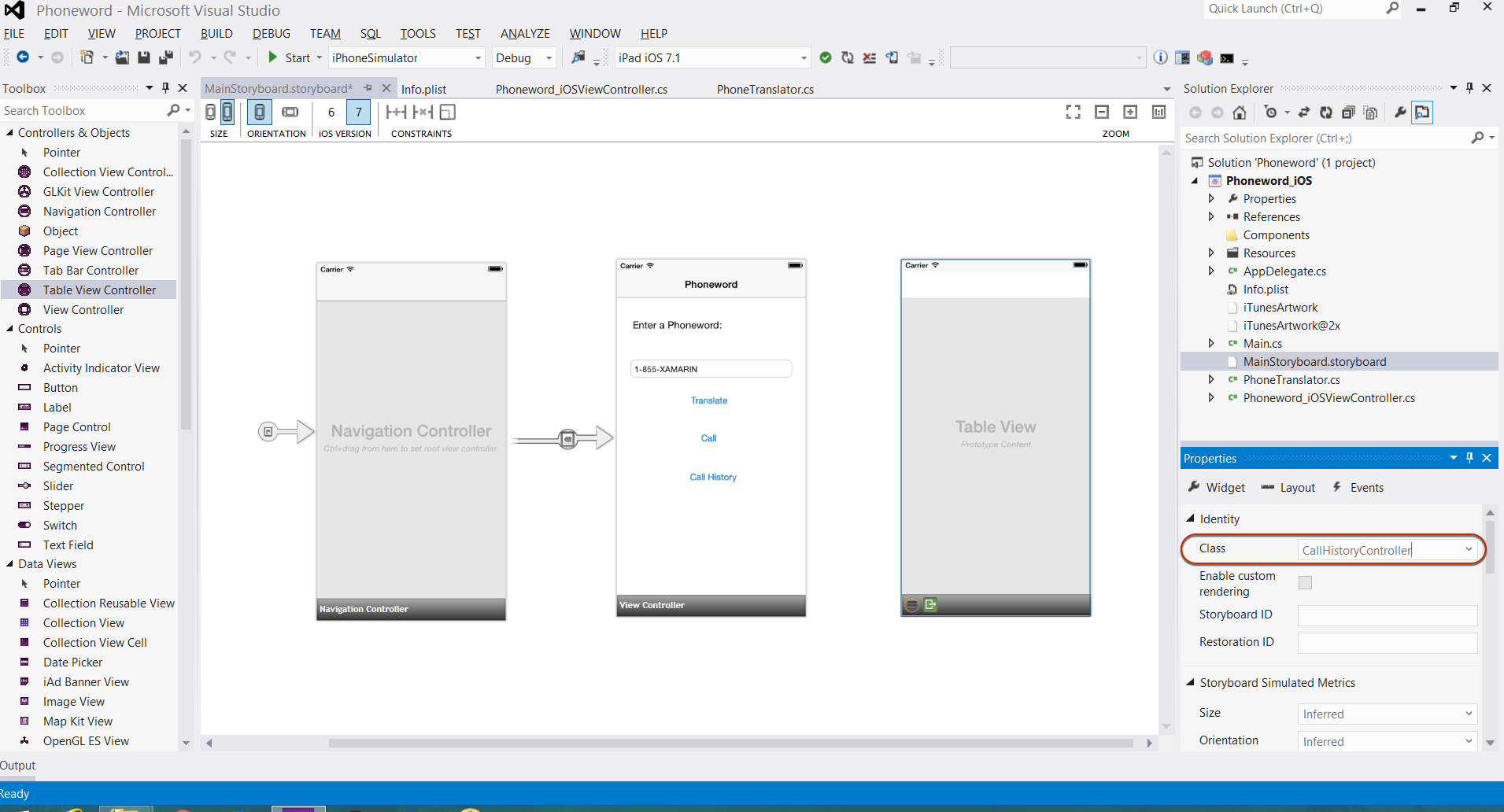Click the Undo toolbar icon
This screenshot has width=1504, height=812.
click(194, 57)
